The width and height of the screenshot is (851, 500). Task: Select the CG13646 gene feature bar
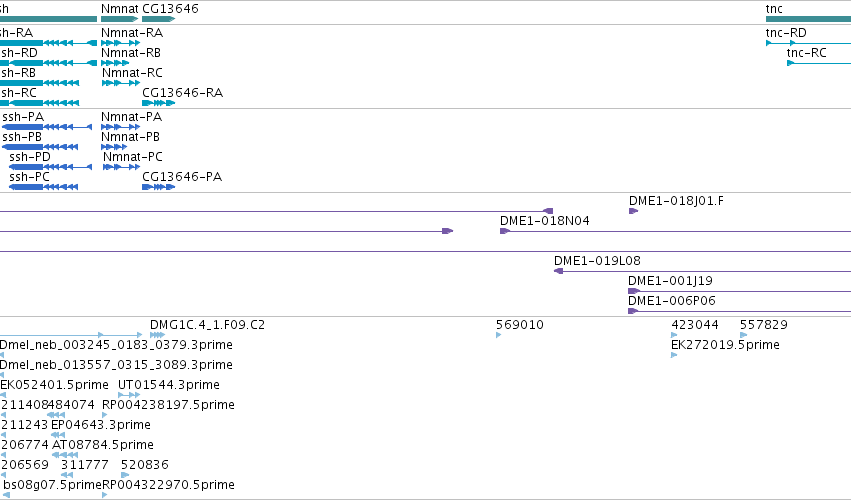[x=158, y=19]
